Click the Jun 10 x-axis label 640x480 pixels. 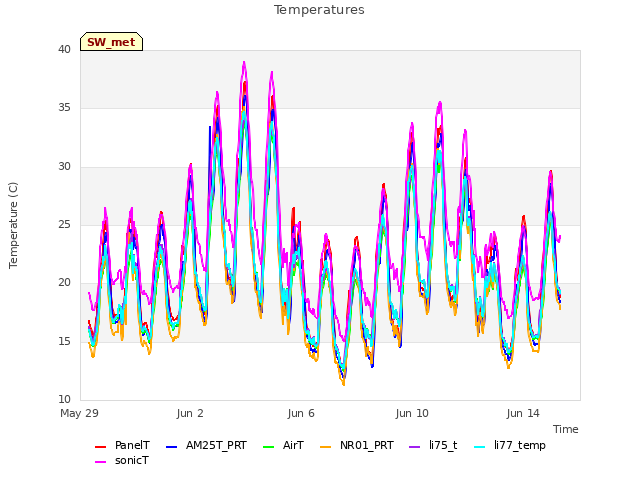tap(412, 413)
